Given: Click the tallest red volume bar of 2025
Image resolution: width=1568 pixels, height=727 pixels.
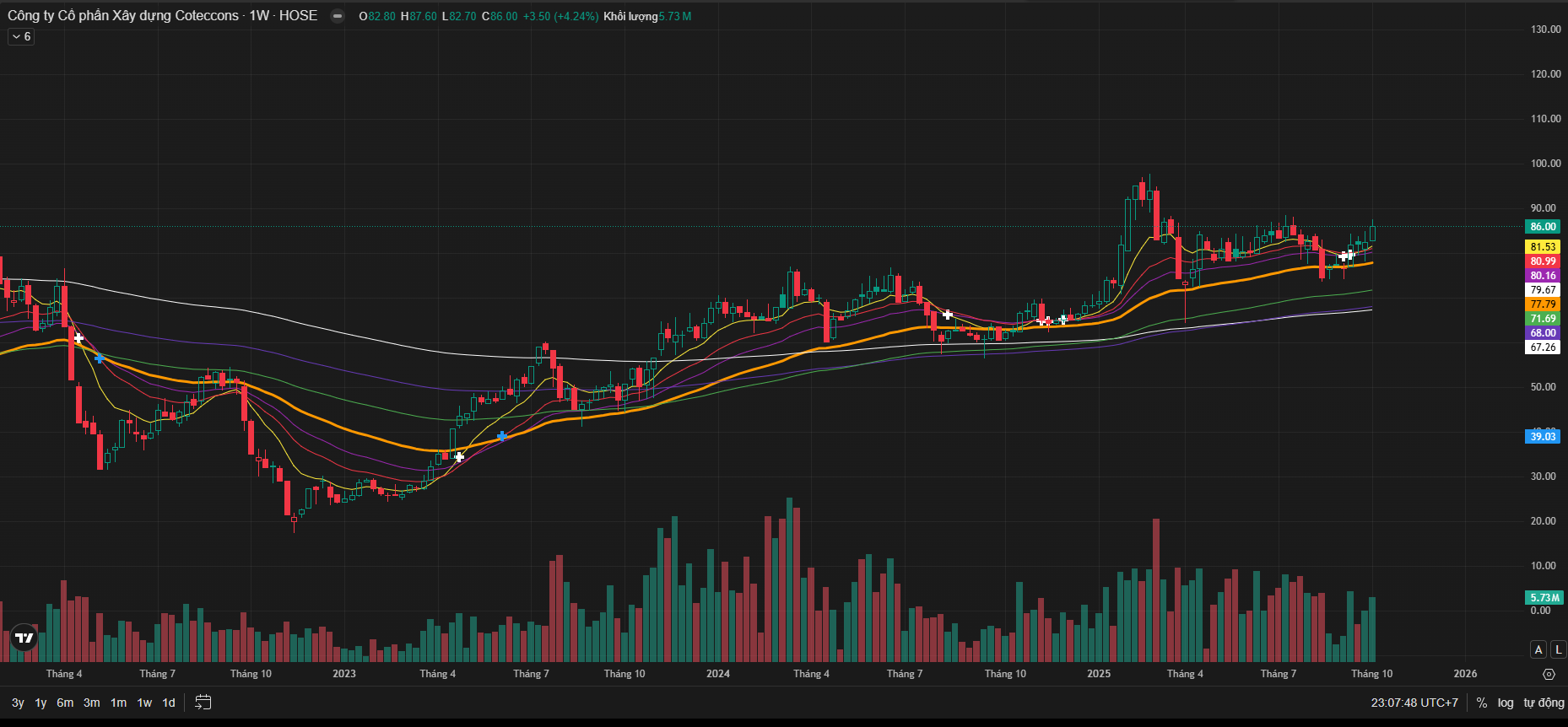Looking at the screenshot, I should [1156, 590].
